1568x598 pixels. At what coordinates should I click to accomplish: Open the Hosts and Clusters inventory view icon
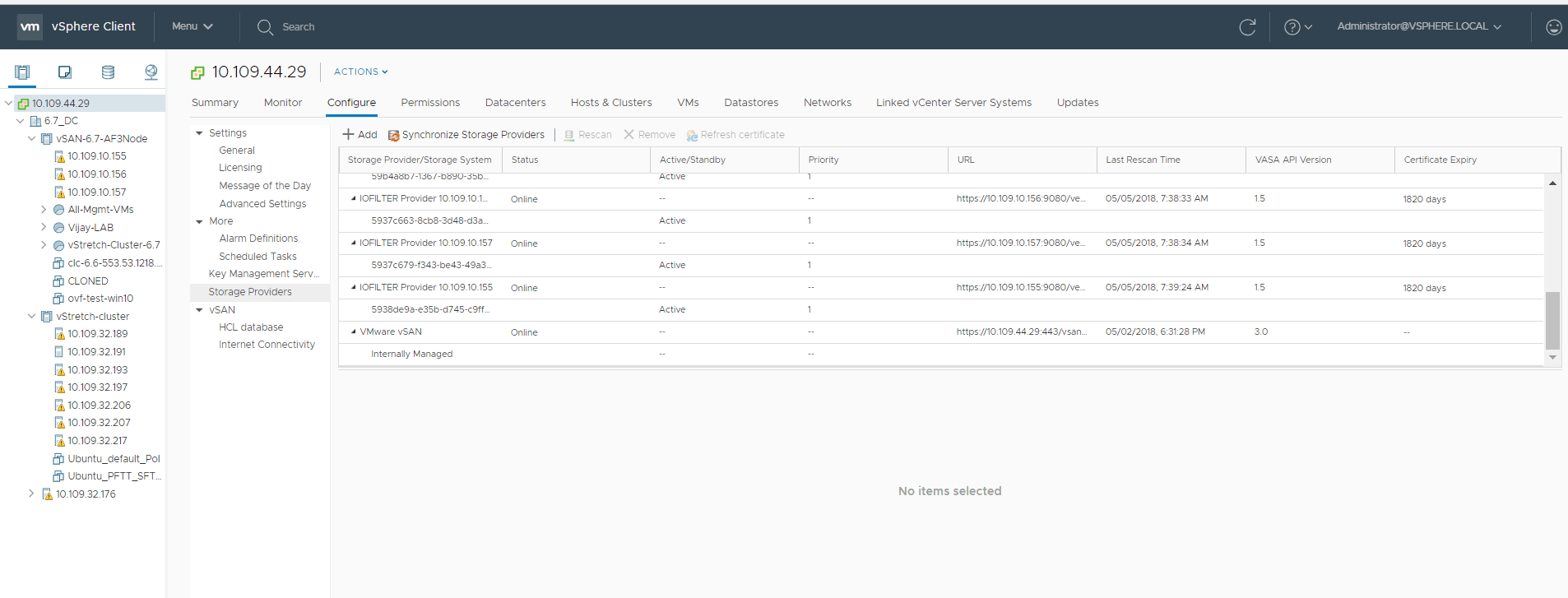tap(22, 72)
